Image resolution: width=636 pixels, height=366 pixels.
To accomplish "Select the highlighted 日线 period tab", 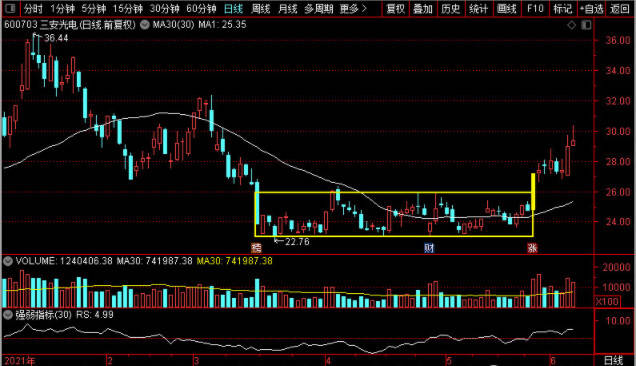I will [x=234, y=9].
